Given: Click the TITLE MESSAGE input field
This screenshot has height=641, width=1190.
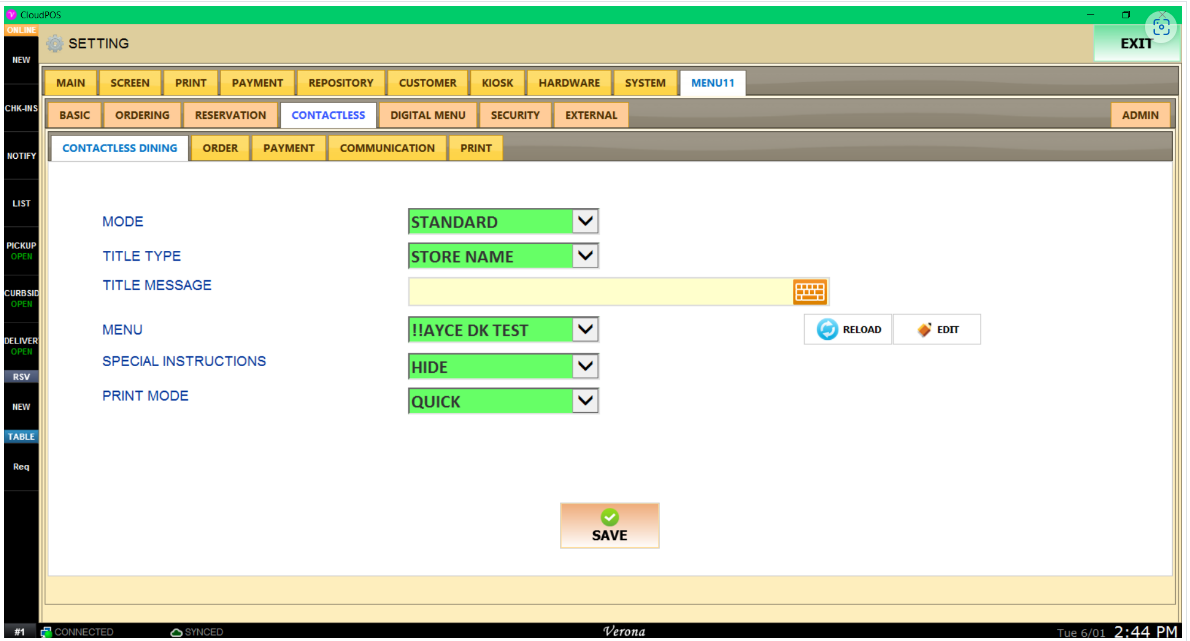Looking at the screenshot, I should point(600,291).
